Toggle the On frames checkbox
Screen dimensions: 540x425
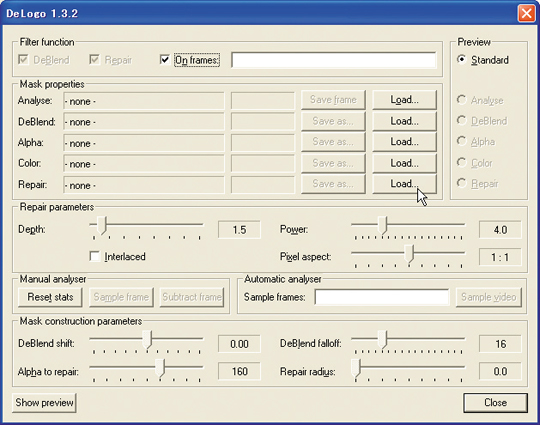pyautogui.click(x=165, y=60)
